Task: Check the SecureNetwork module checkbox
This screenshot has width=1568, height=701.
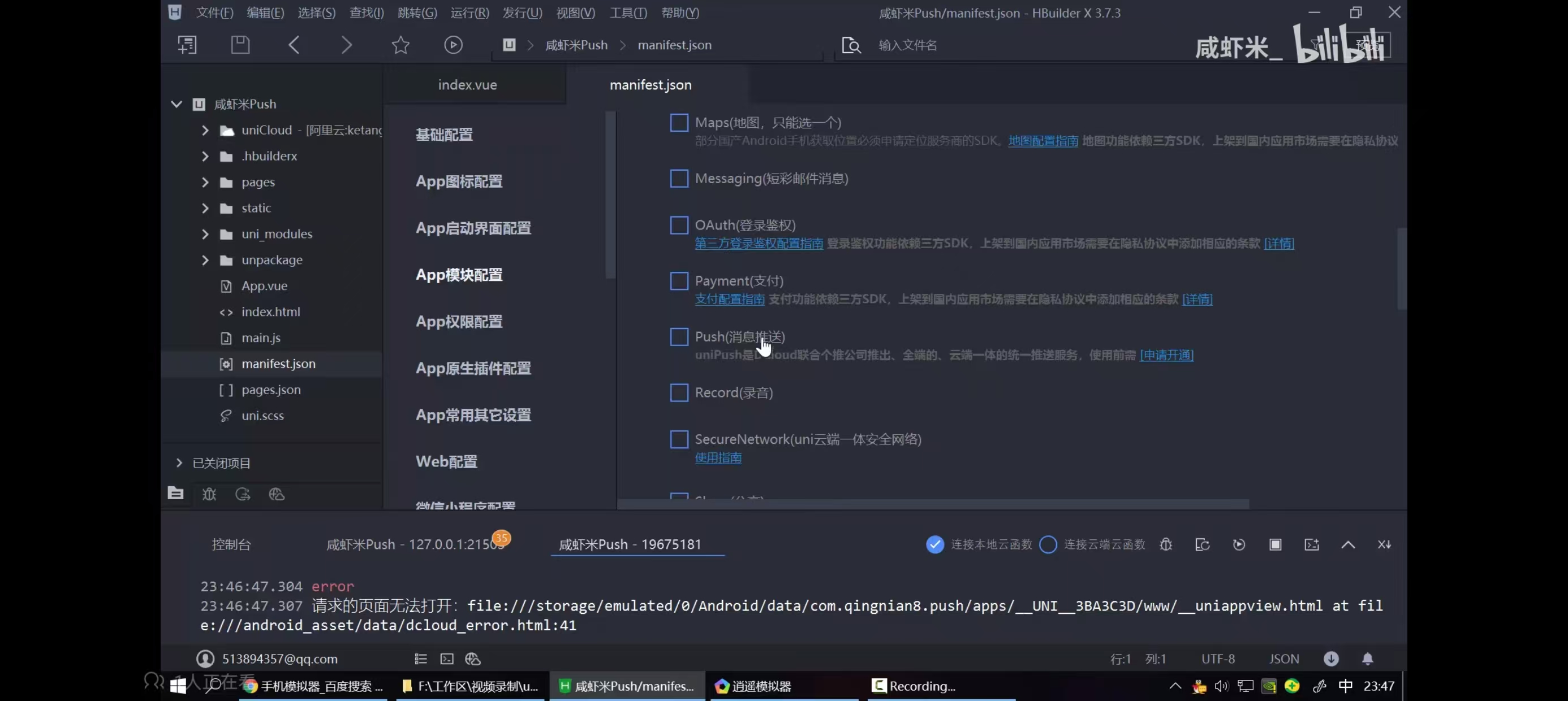Action: (679, 440)
